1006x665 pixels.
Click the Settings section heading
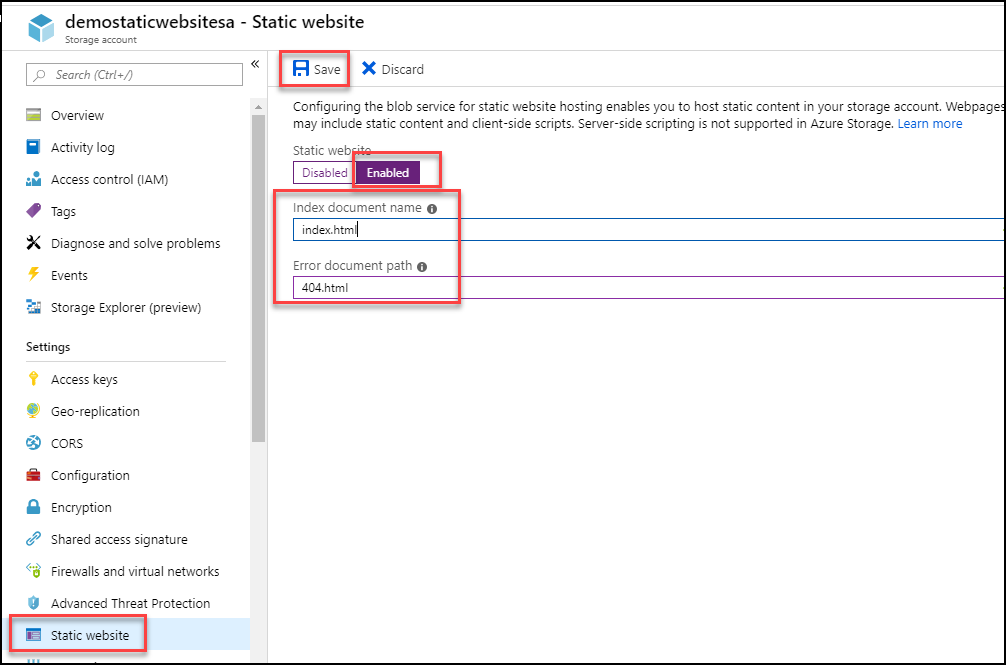pos(48,347)
